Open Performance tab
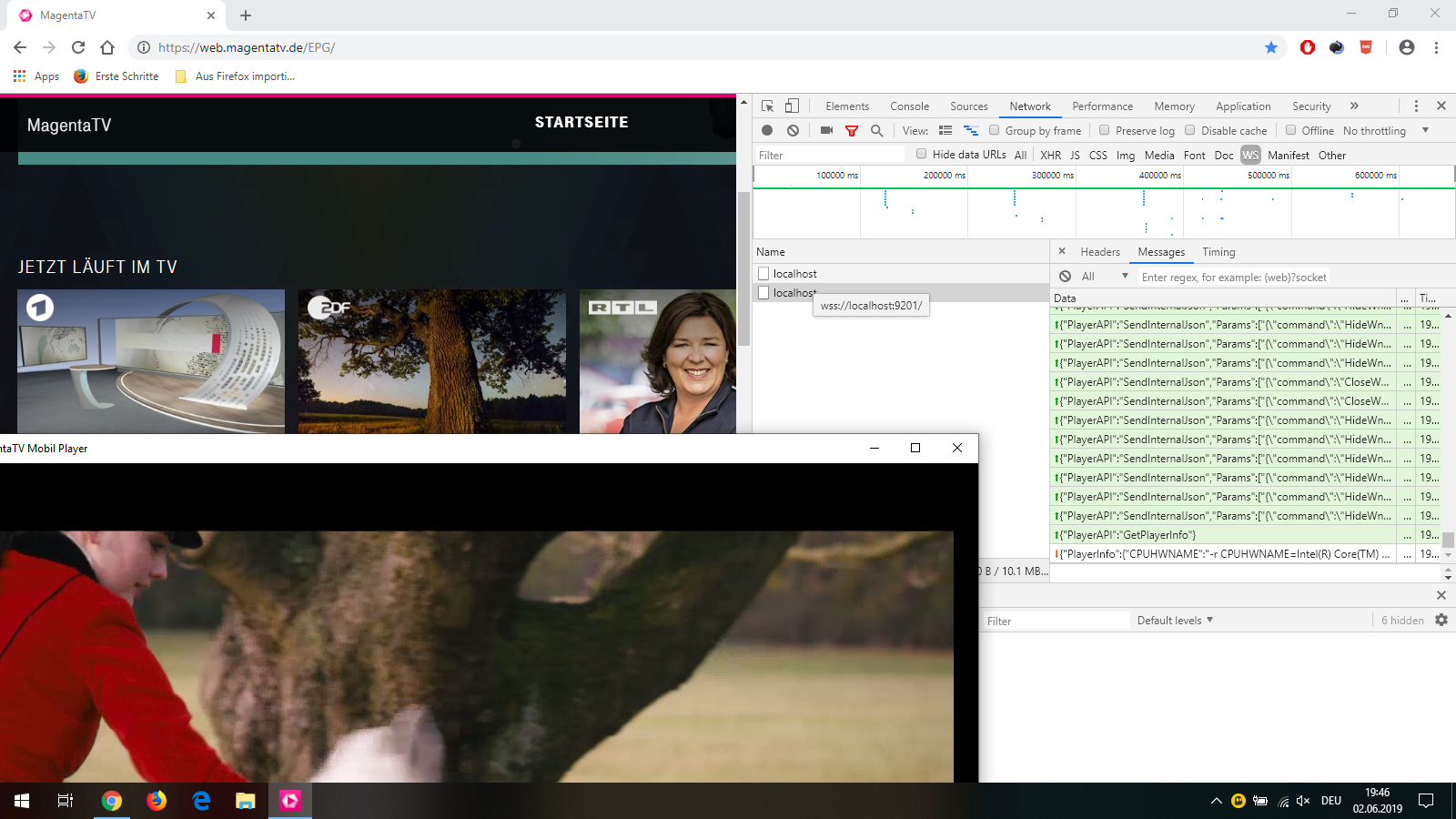This screenshot has height=819, width=1456. click(x=1103, y=106)
